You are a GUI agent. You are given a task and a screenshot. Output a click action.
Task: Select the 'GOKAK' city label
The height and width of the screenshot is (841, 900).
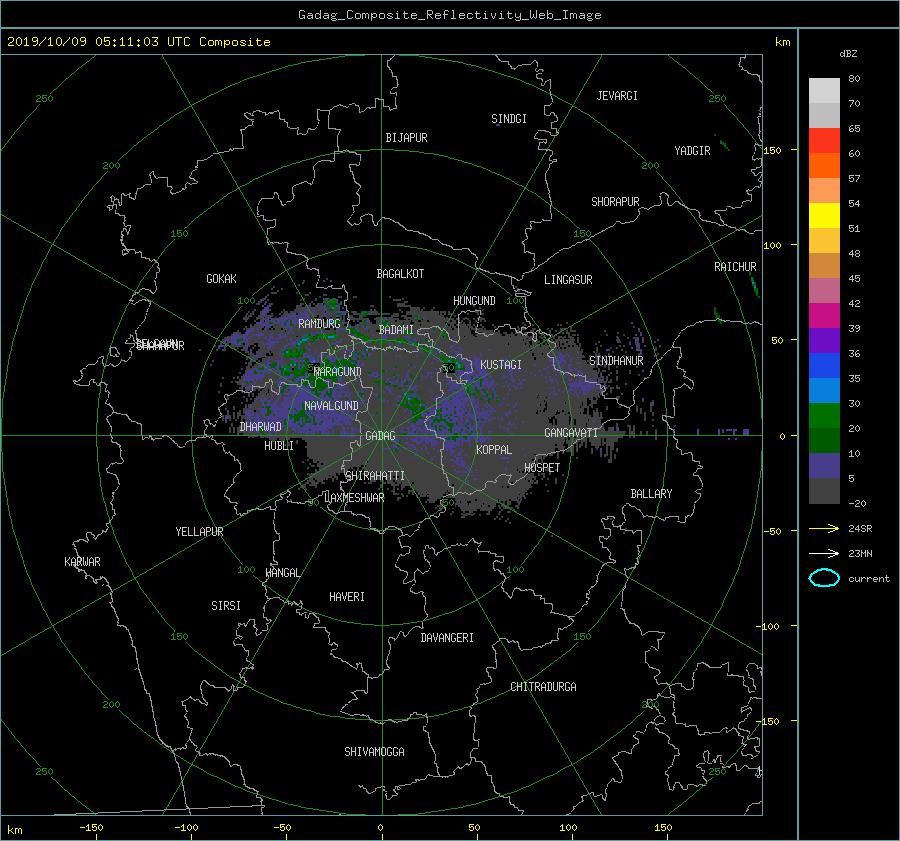coord(222,279)
